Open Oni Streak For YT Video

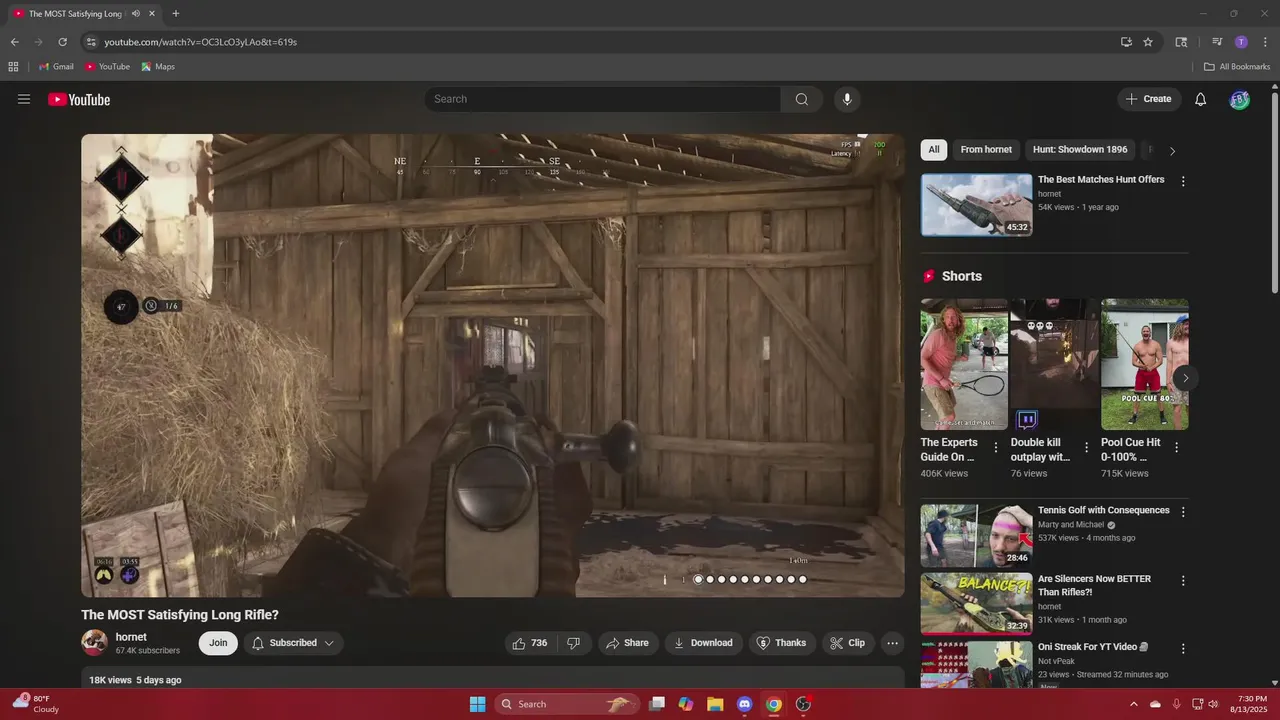[x=976, y=665]
